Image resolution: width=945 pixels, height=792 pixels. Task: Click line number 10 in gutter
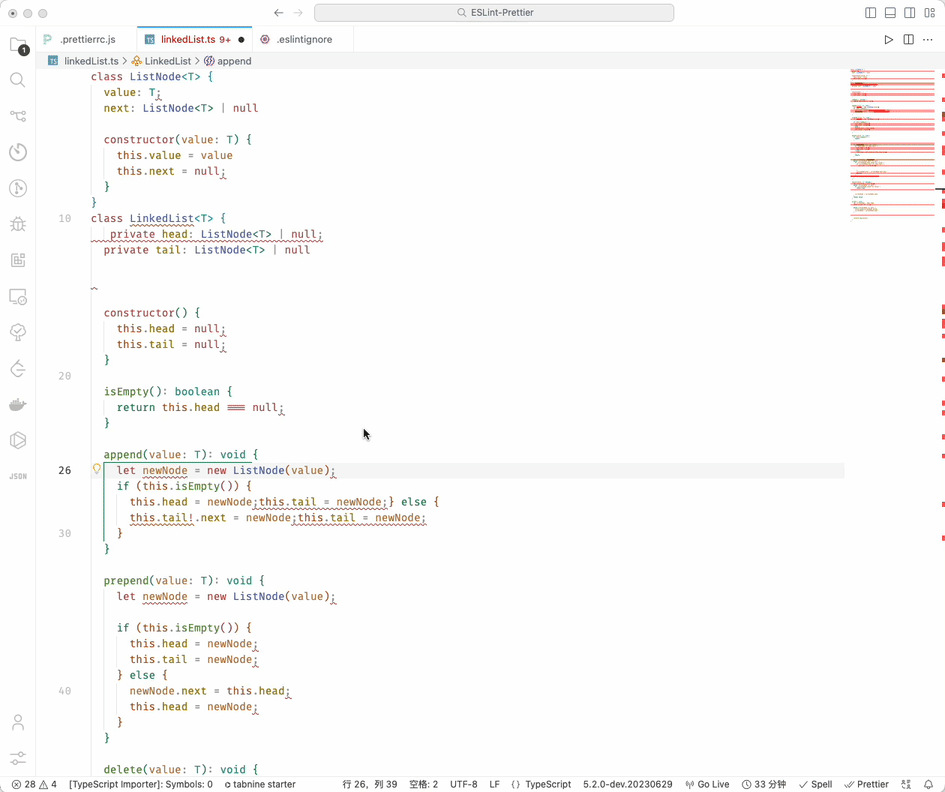pos(64,218)
